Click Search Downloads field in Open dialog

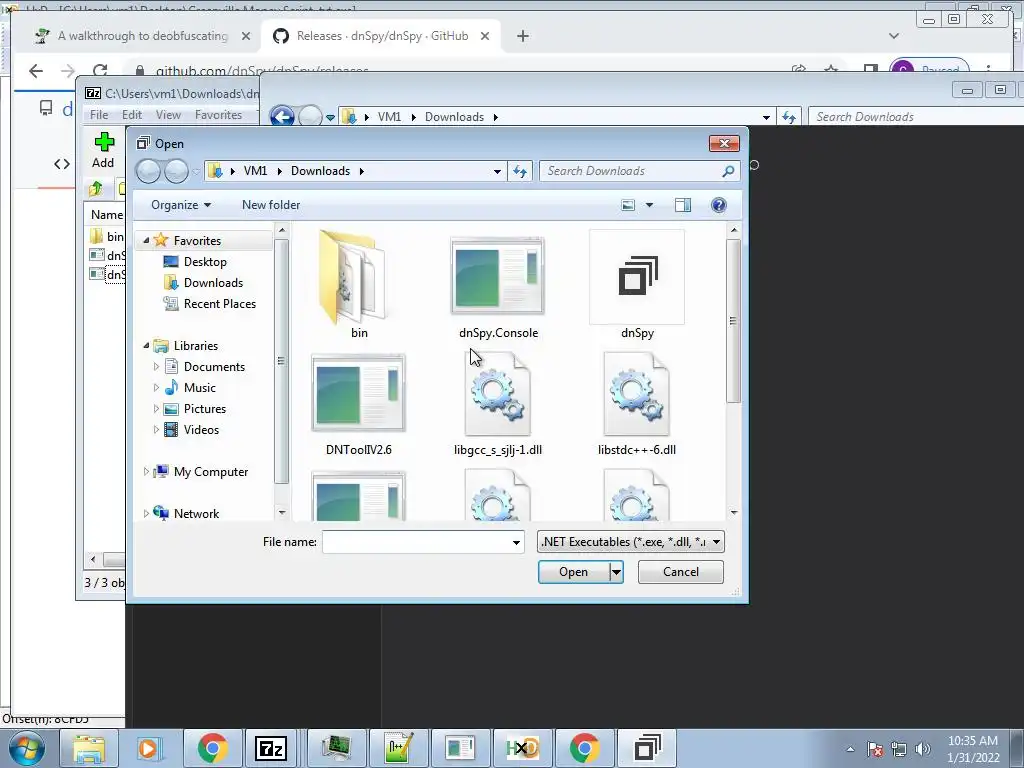click(630, 171)
